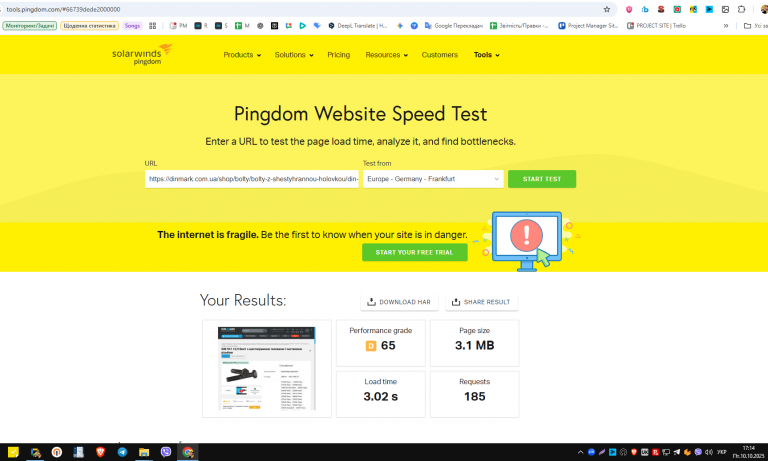768x461 pixels.
Task: Expand the Tools menu
Action: pos(486,55)
